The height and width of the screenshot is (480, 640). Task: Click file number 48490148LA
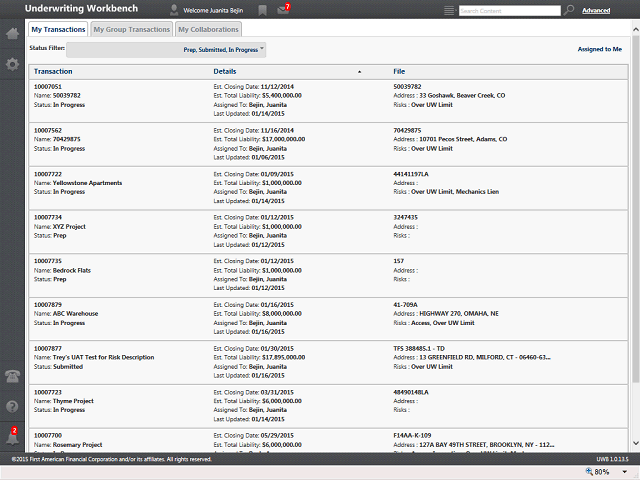click(x=411, y=392)
